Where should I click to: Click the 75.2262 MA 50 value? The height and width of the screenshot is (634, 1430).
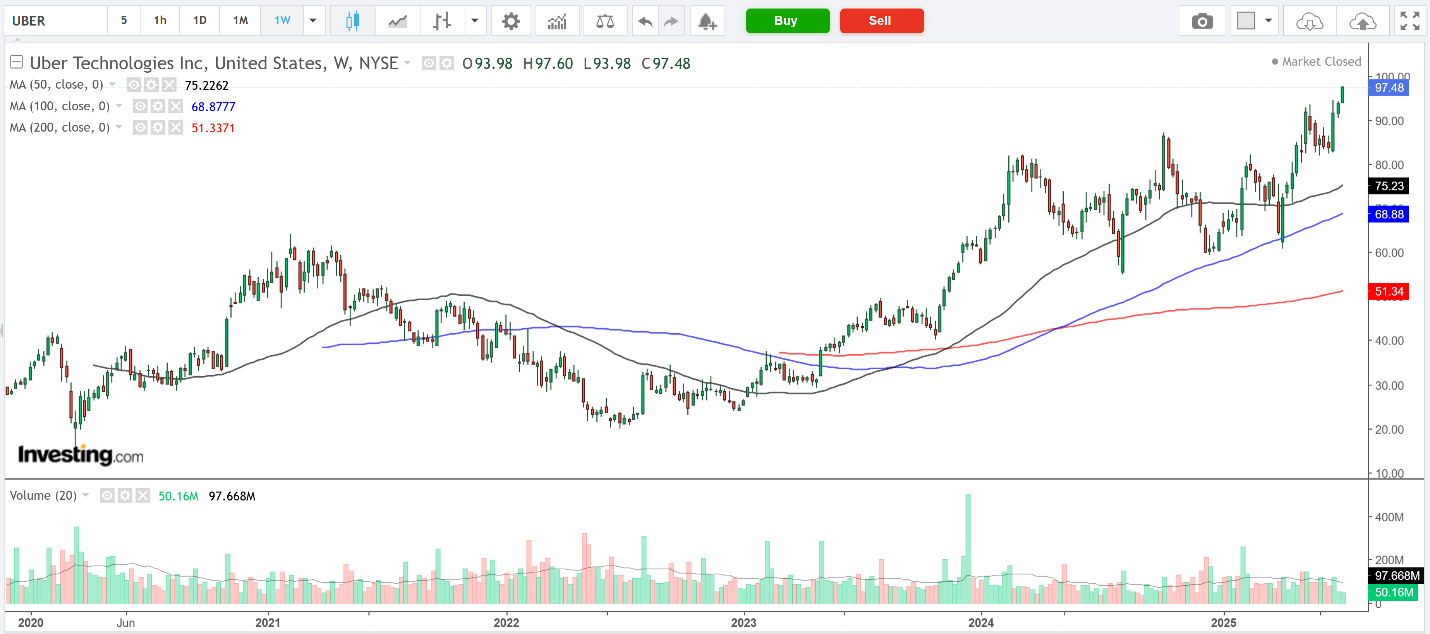[x=208, y=85]
